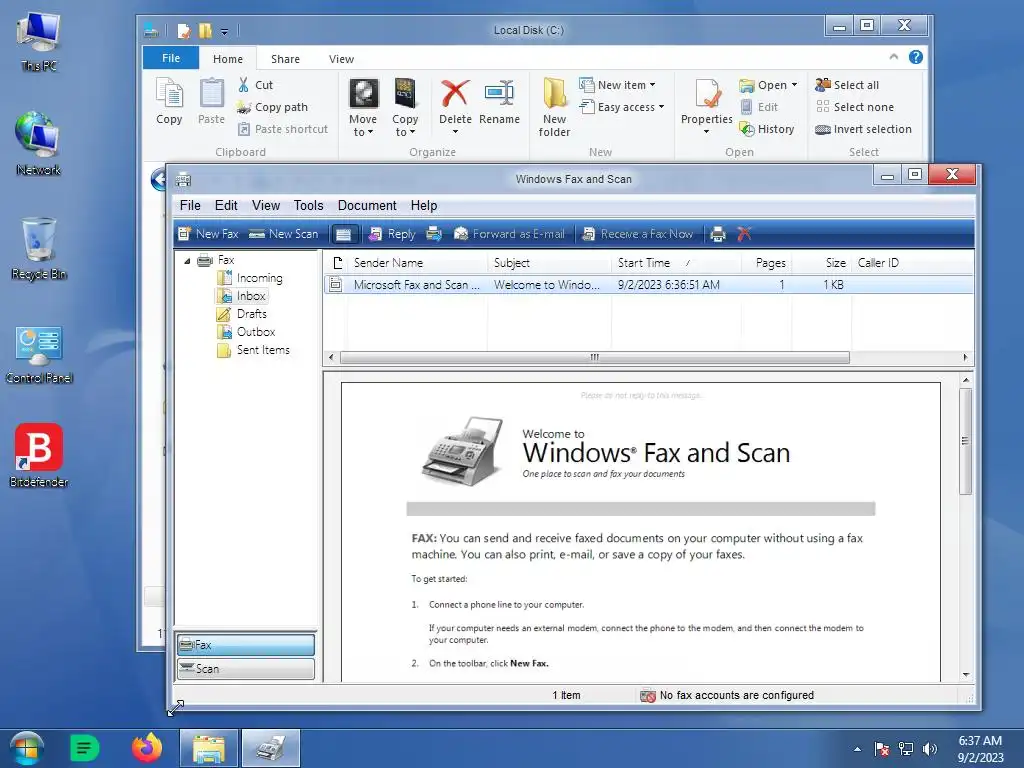
Task: Click Paste shortcut in the Clipboard group
Action: click(x=282, y=129)
